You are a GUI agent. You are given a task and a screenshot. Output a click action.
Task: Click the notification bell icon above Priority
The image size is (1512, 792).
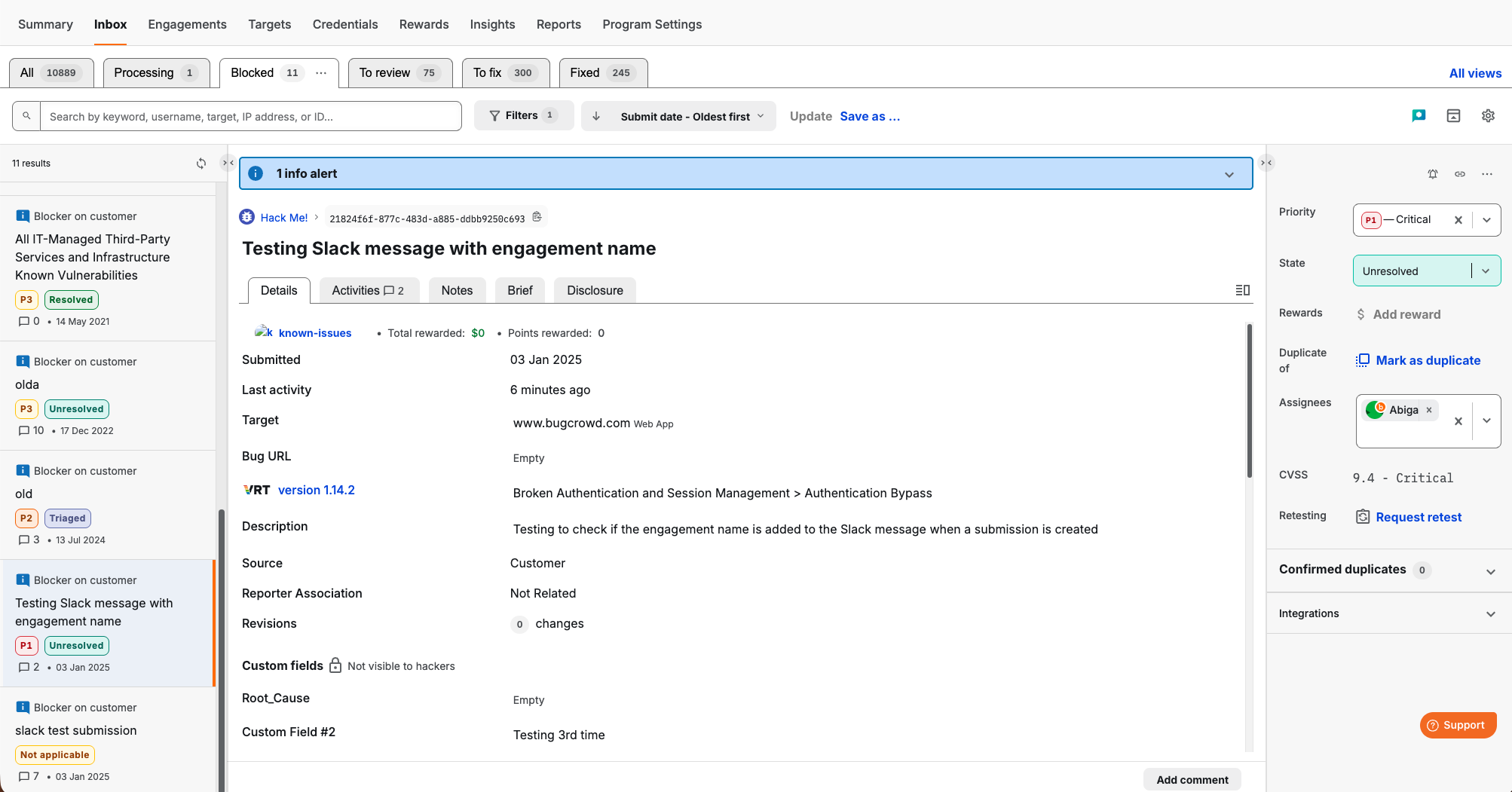tap(1433, 174)
